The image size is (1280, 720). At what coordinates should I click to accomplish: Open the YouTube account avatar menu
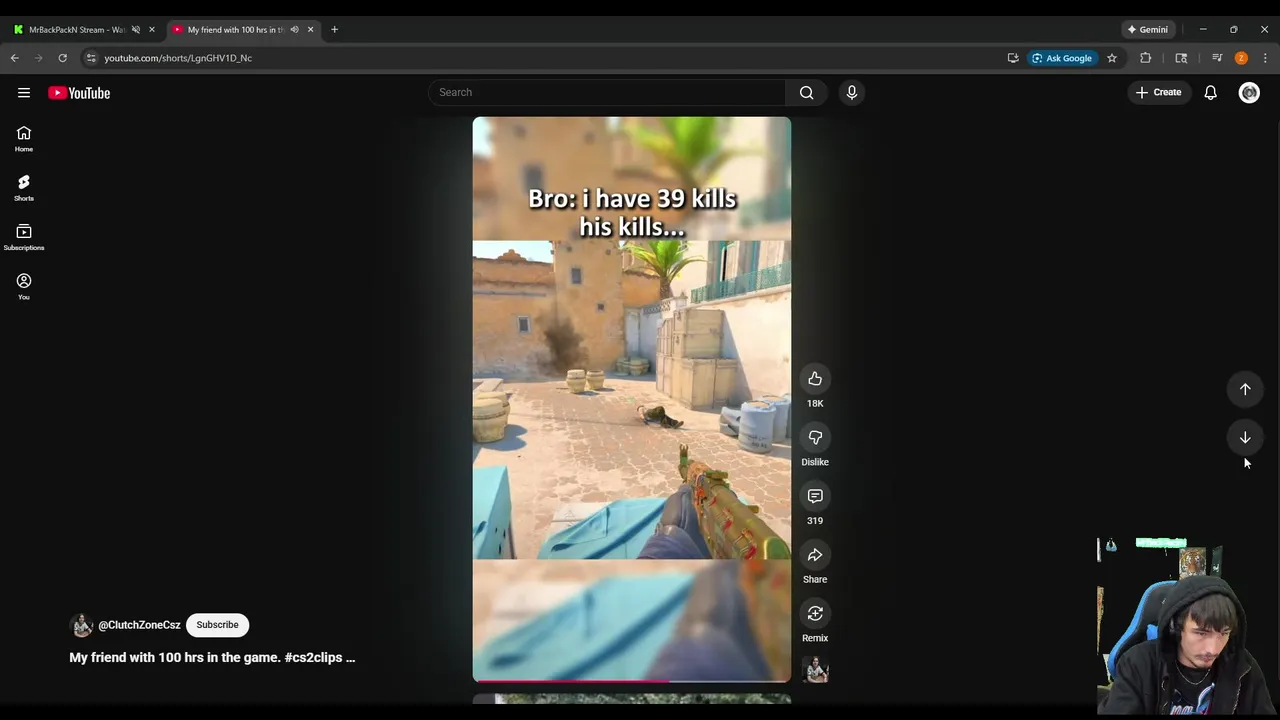(1249, 92)
